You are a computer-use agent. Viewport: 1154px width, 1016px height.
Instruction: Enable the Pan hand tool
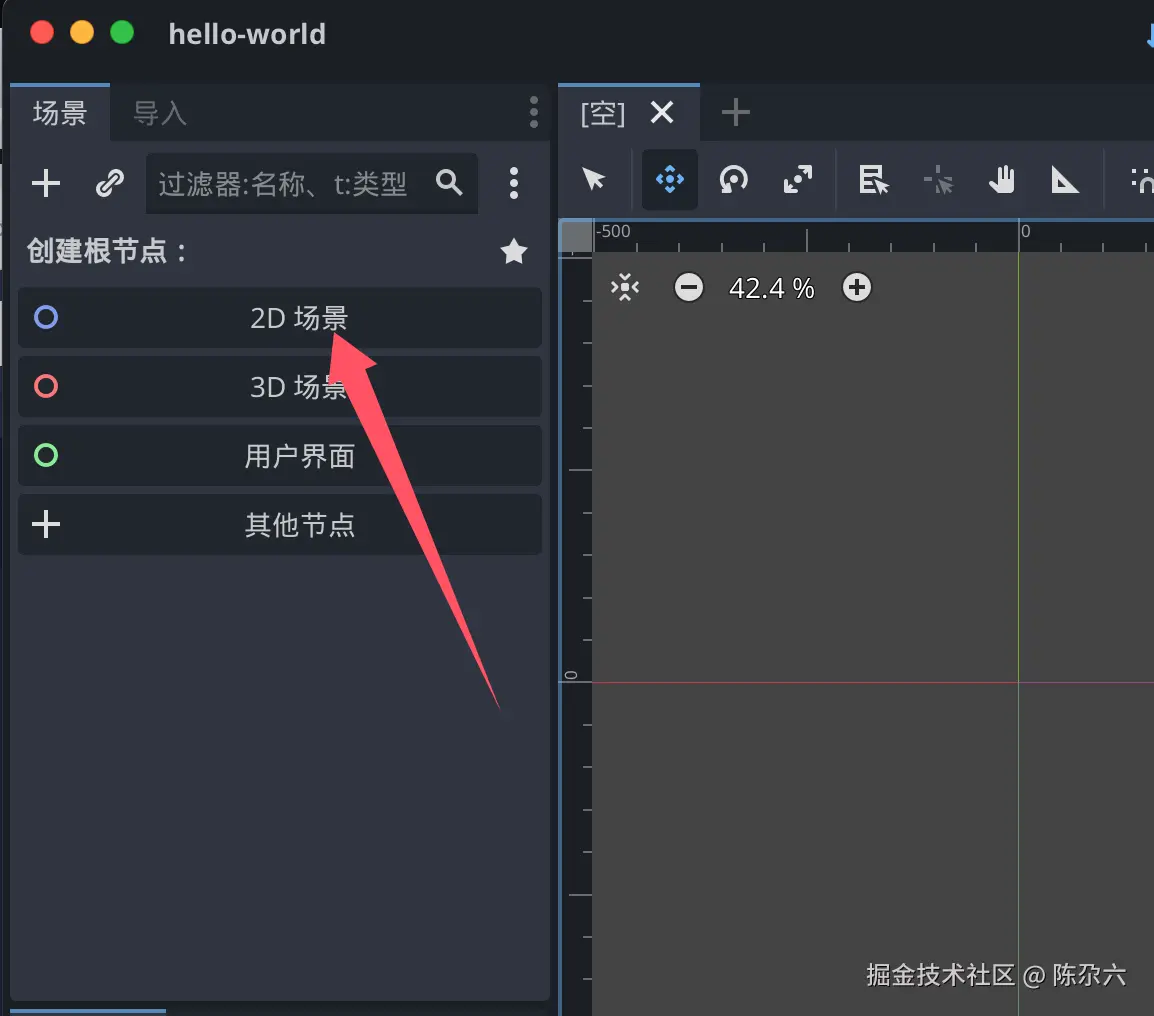coord(1002,179)
